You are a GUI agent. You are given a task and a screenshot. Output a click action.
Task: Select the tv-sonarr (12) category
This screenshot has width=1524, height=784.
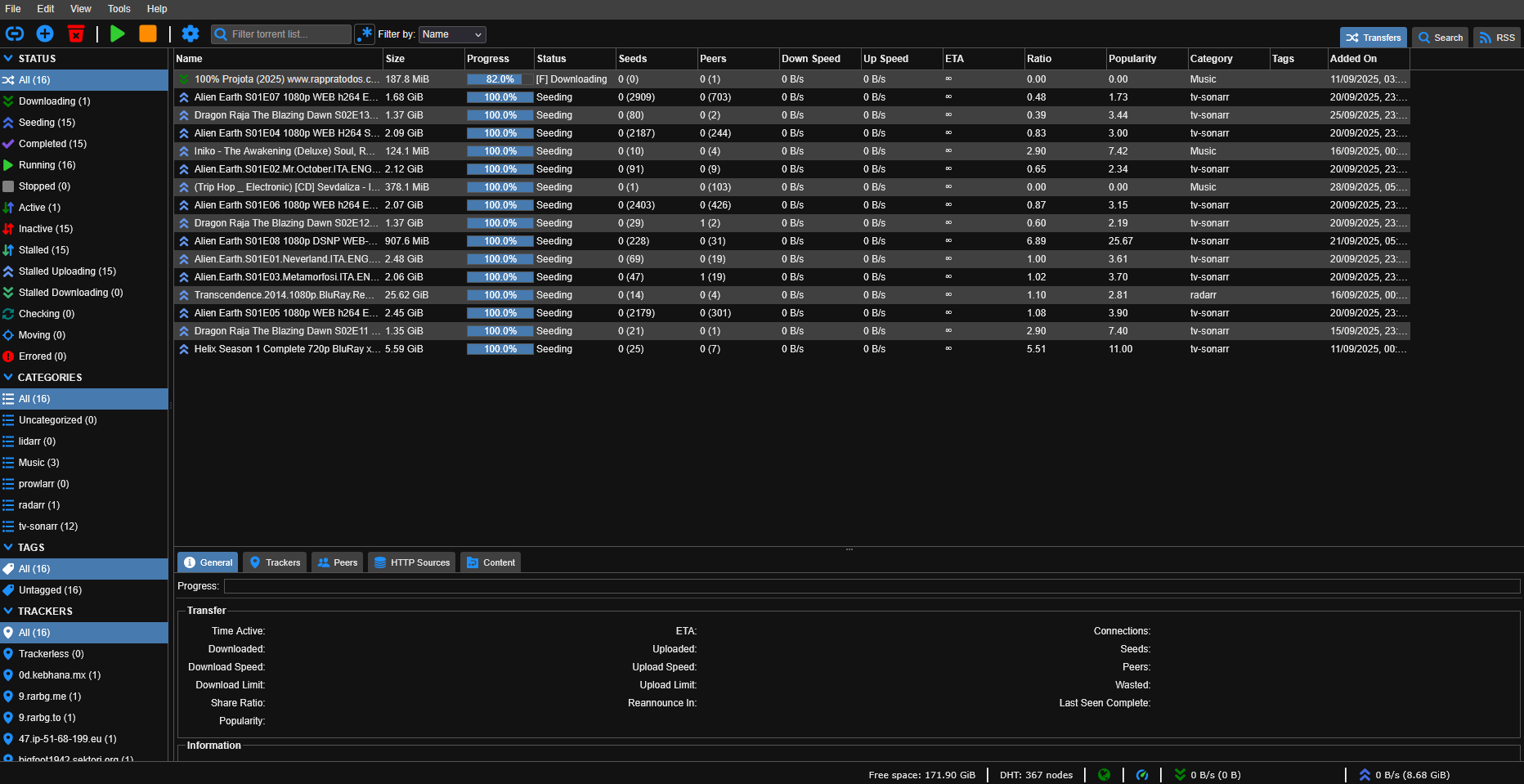tap(84, 526)
